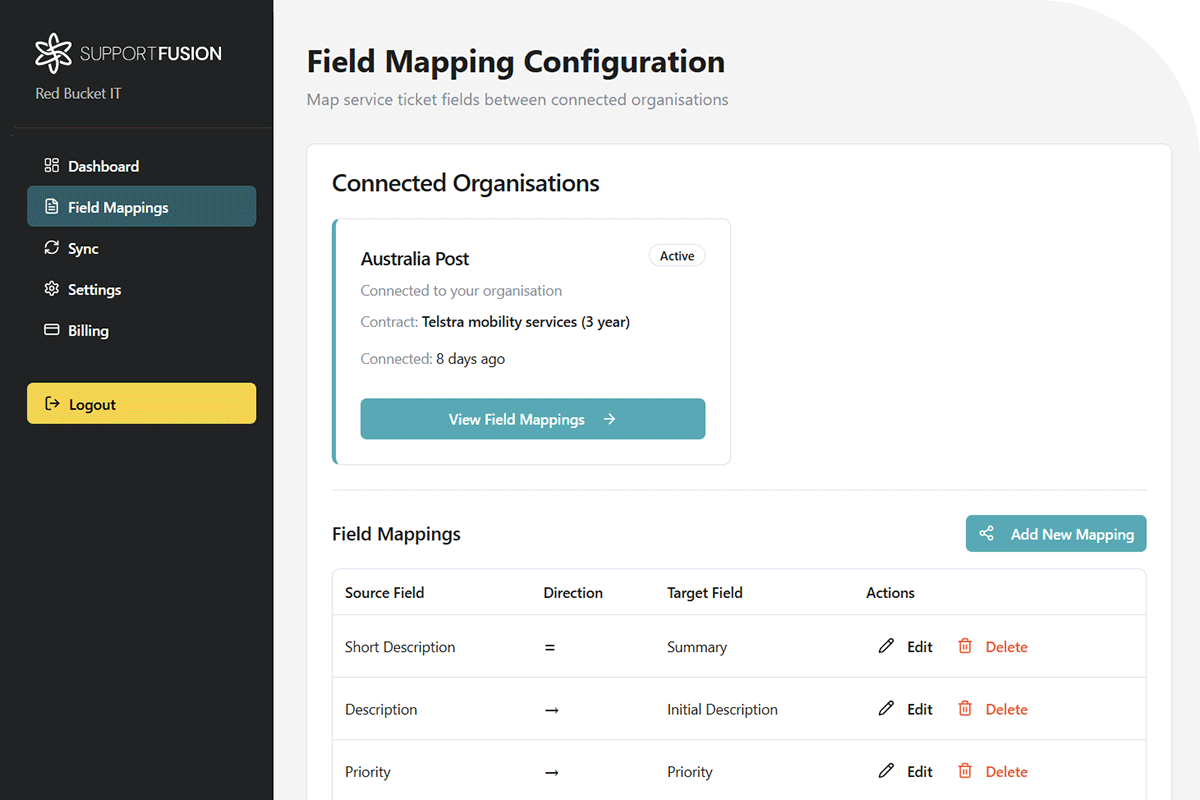Click the Target Field column header

(704, 593)
